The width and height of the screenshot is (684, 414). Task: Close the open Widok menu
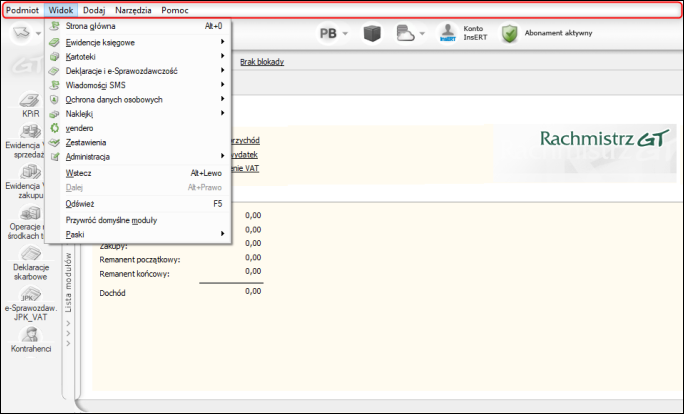(61, 10)
